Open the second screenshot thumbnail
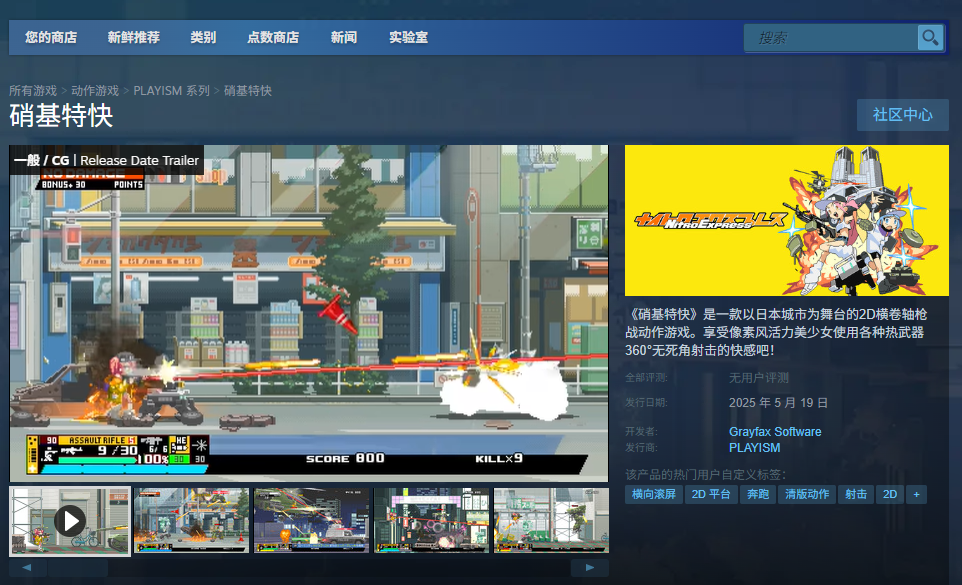Viewport: 962px width, 585px height. pyautogui.click(x=191, y=521)
